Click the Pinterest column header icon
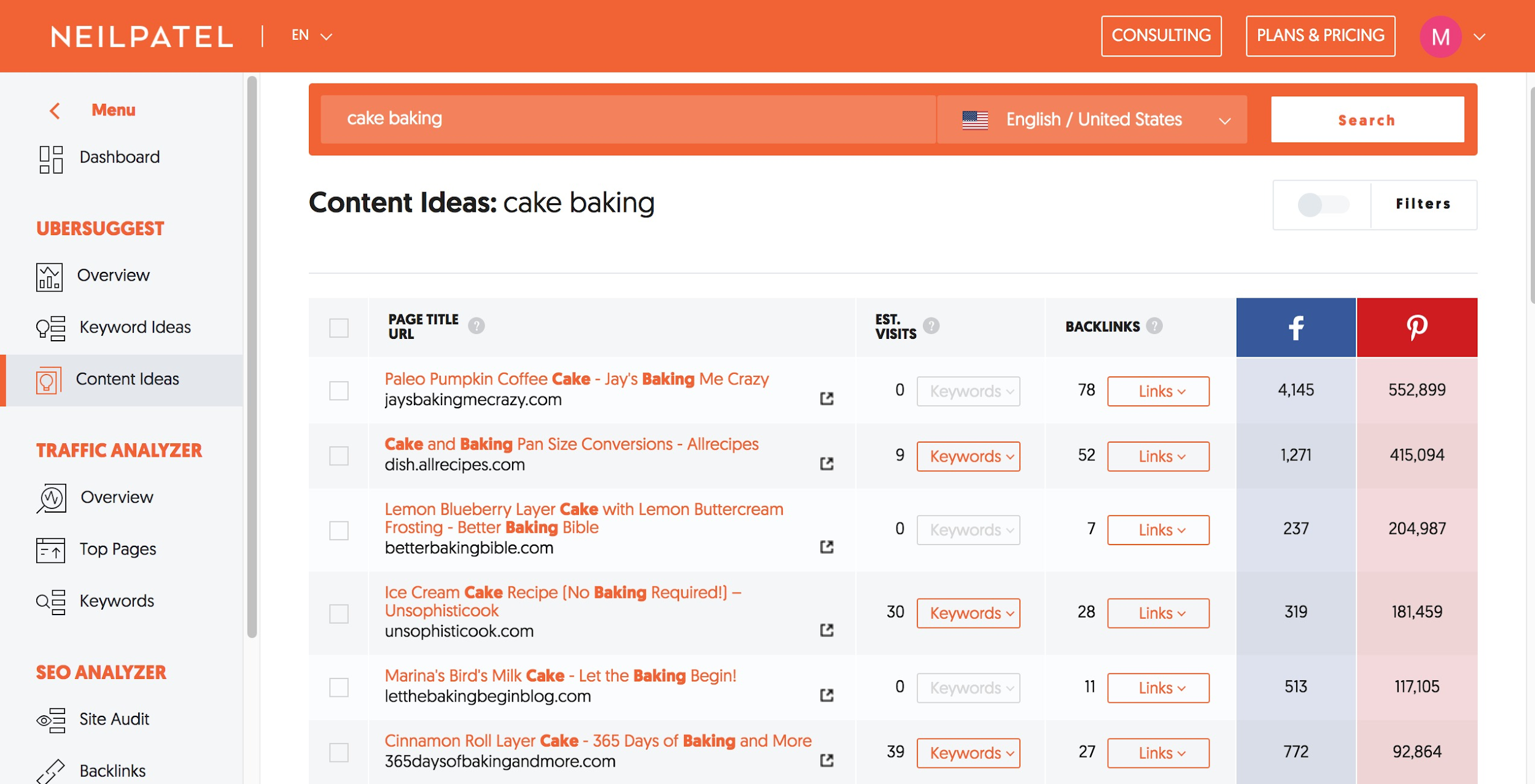 (x=1417, y=327)
